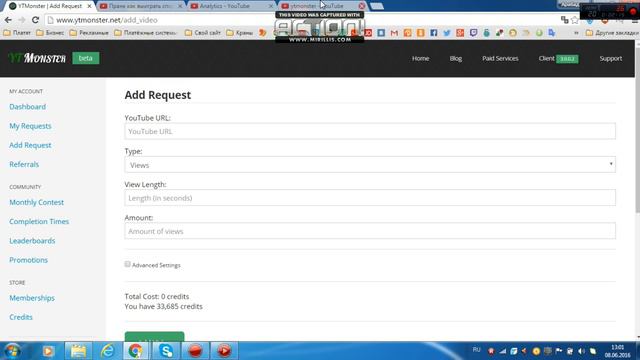Open Completion Times link

click(39, 221)
